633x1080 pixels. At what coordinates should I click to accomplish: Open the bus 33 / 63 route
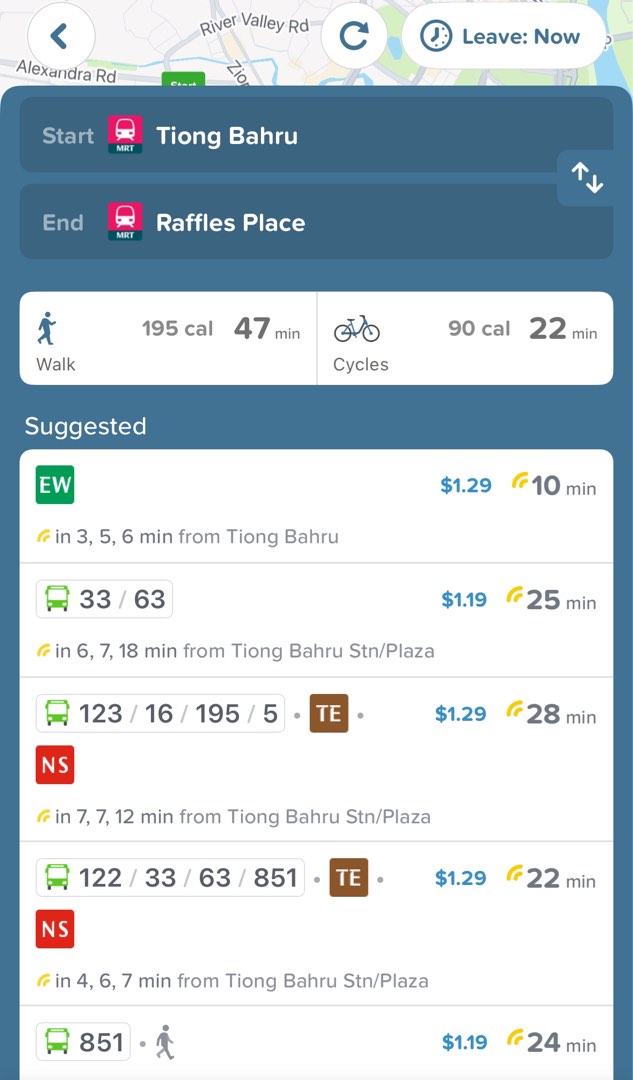[316, 620]
